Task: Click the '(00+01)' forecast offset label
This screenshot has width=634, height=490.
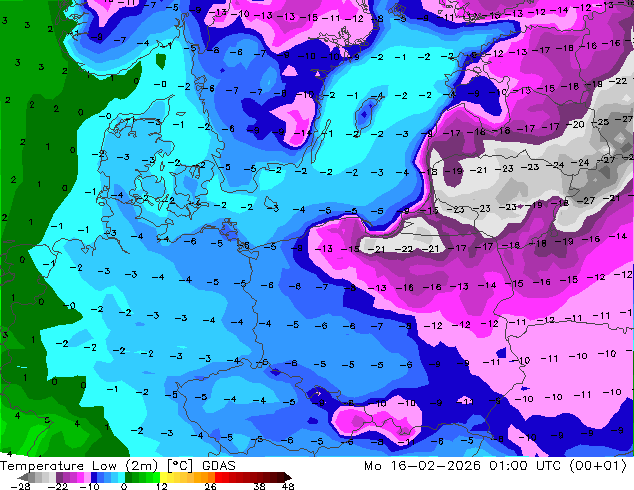Action: [598, 466]
